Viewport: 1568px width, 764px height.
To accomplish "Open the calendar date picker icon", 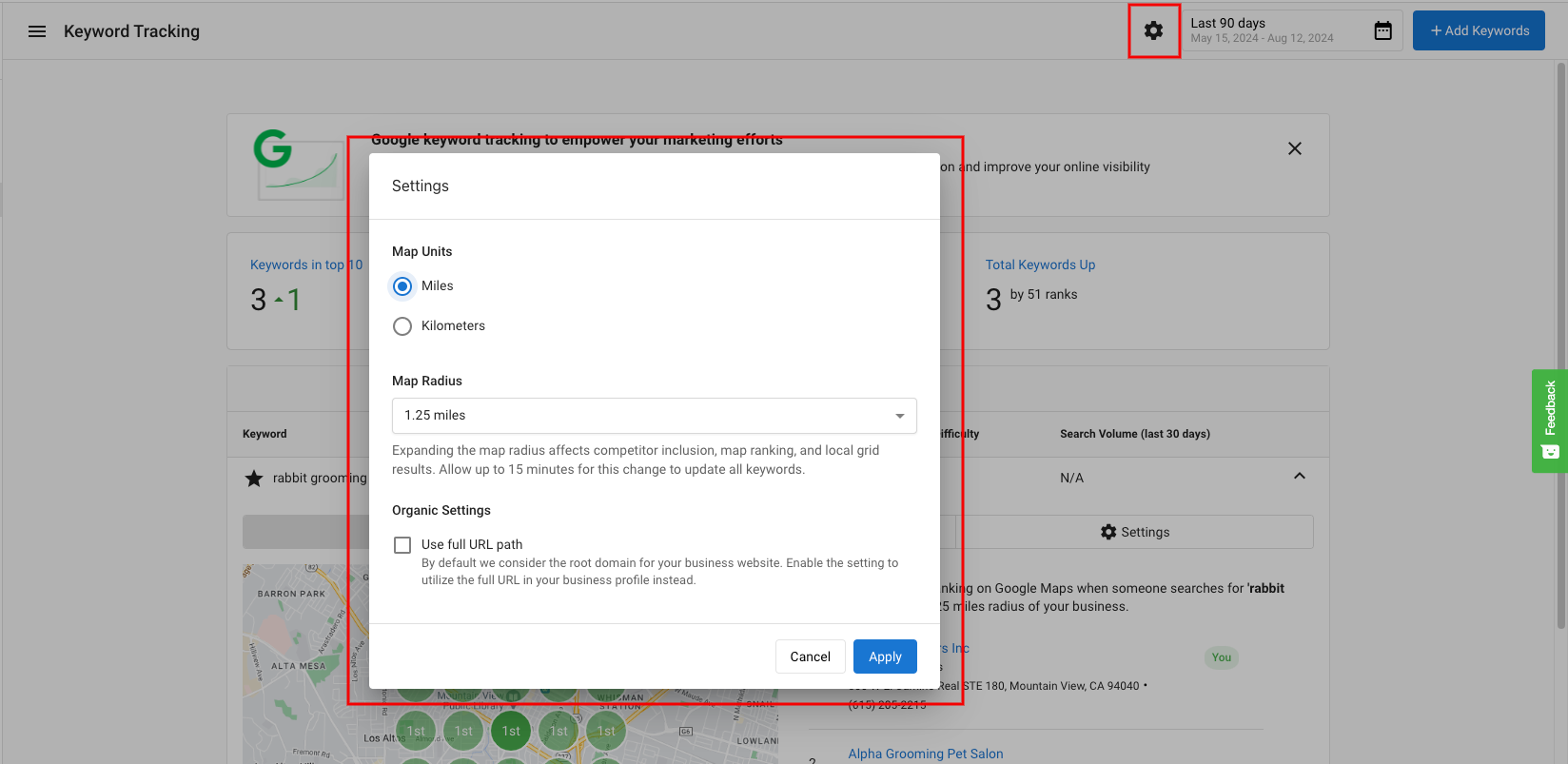I will coord(1382,31).
